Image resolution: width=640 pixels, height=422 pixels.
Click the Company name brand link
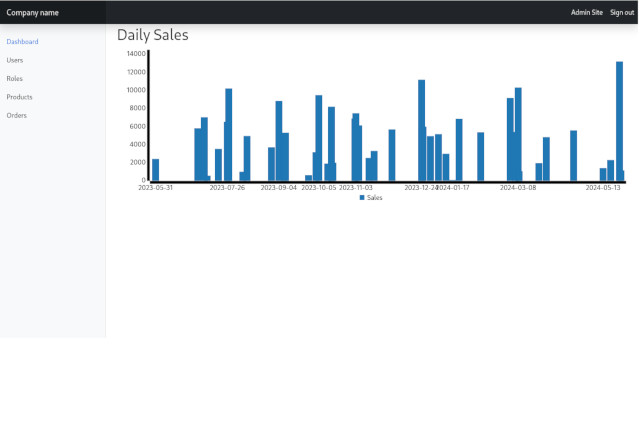tap(33, 12)
